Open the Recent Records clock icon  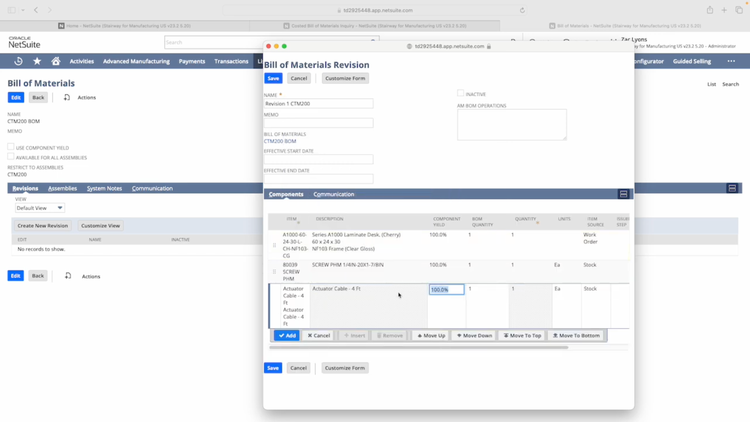click(x=18, y=61)
